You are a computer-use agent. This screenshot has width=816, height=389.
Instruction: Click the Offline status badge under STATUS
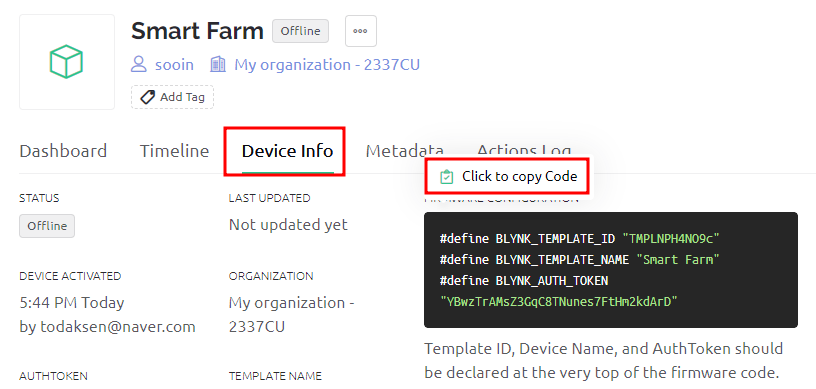47,226
